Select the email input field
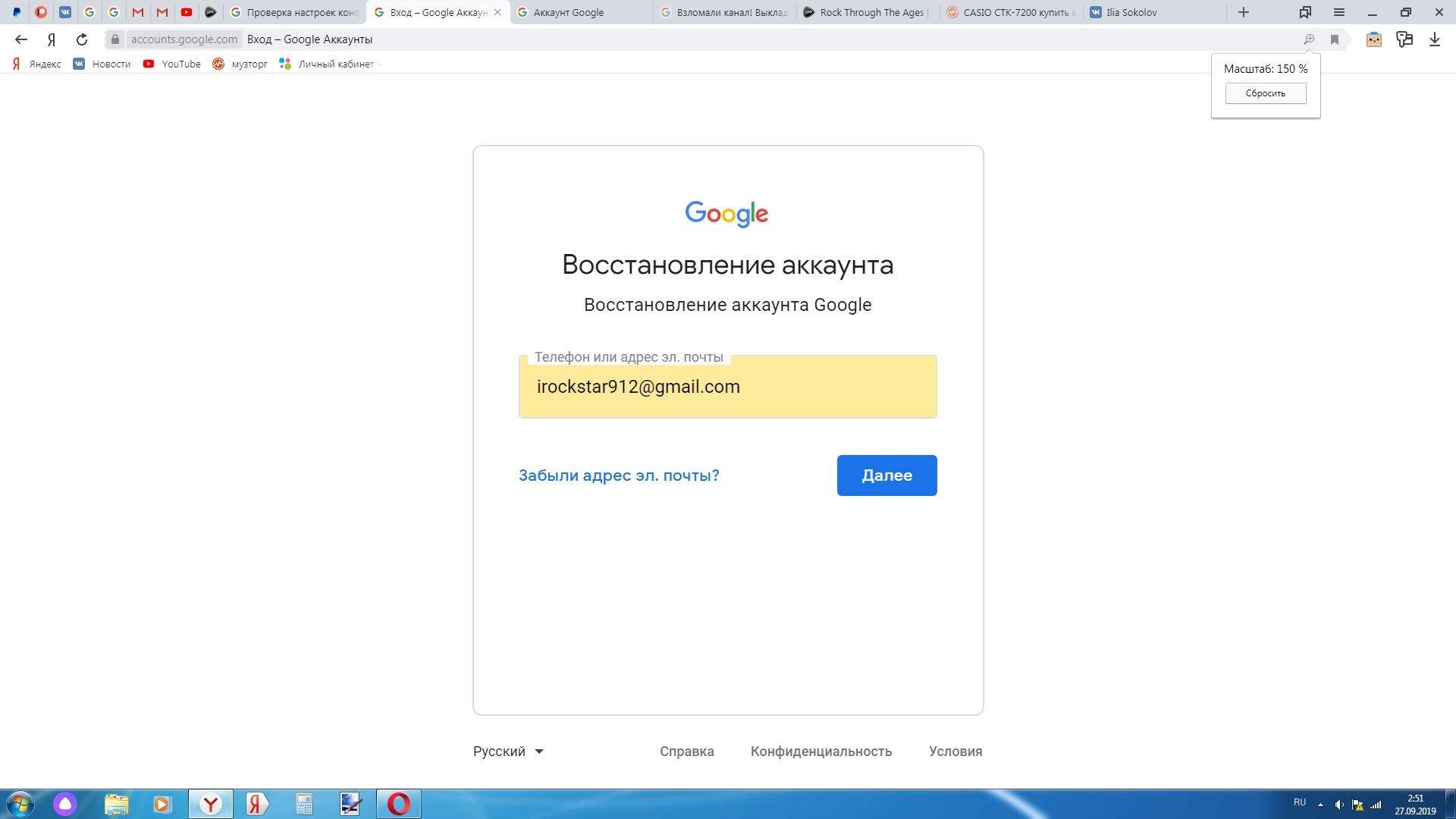Image resolution: width=1456 pixels, height=819 pixels. tap(728, 387)
